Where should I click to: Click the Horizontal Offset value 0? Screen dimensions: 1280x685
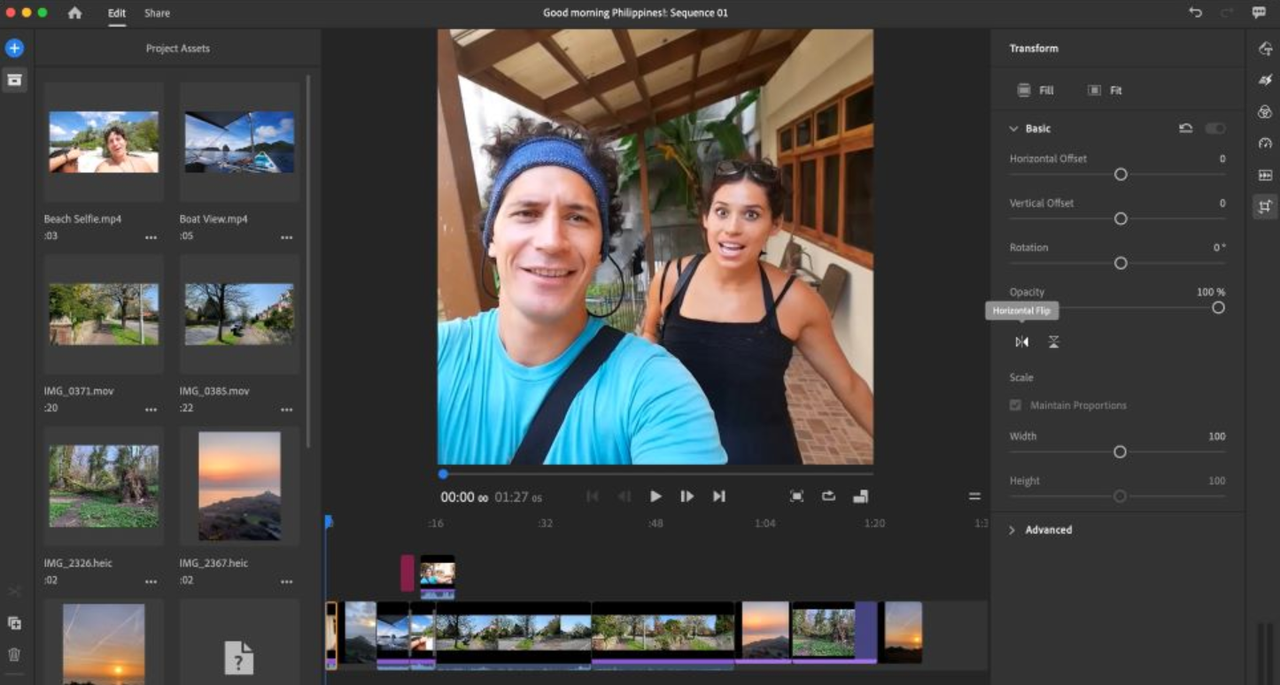pos(1222,159)
